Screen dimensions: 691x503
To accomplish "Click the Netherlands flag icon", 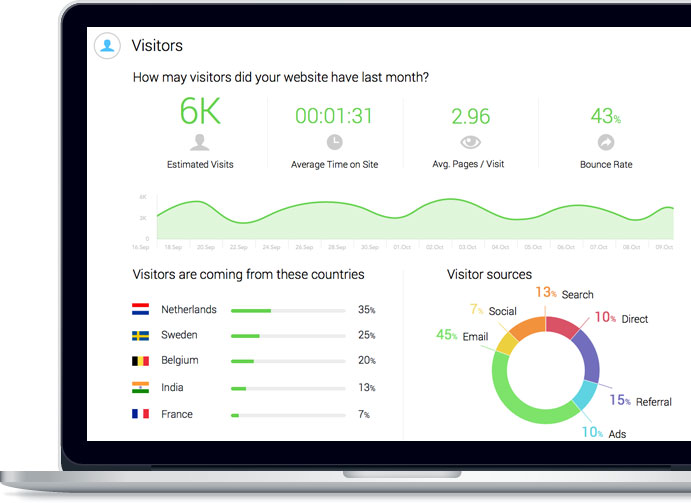I will coord(141,309).
